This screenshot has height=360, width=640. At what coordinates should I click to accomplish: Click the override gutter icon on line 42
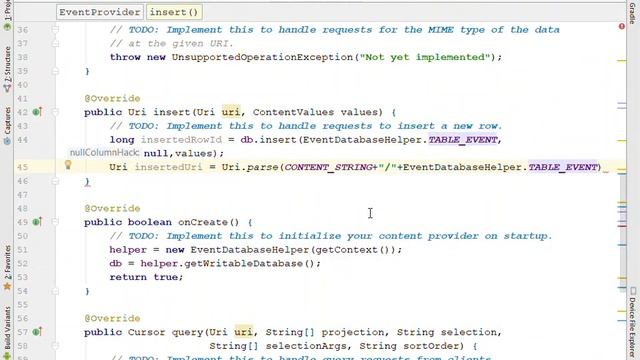pos(37,112)
